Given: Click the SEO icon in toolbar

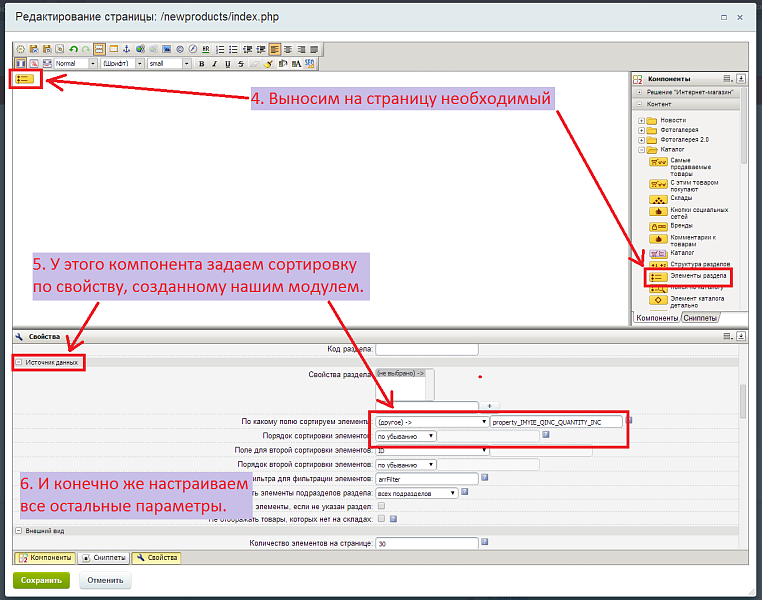Looking at the screenshot, I should click(x=310, y=64).
